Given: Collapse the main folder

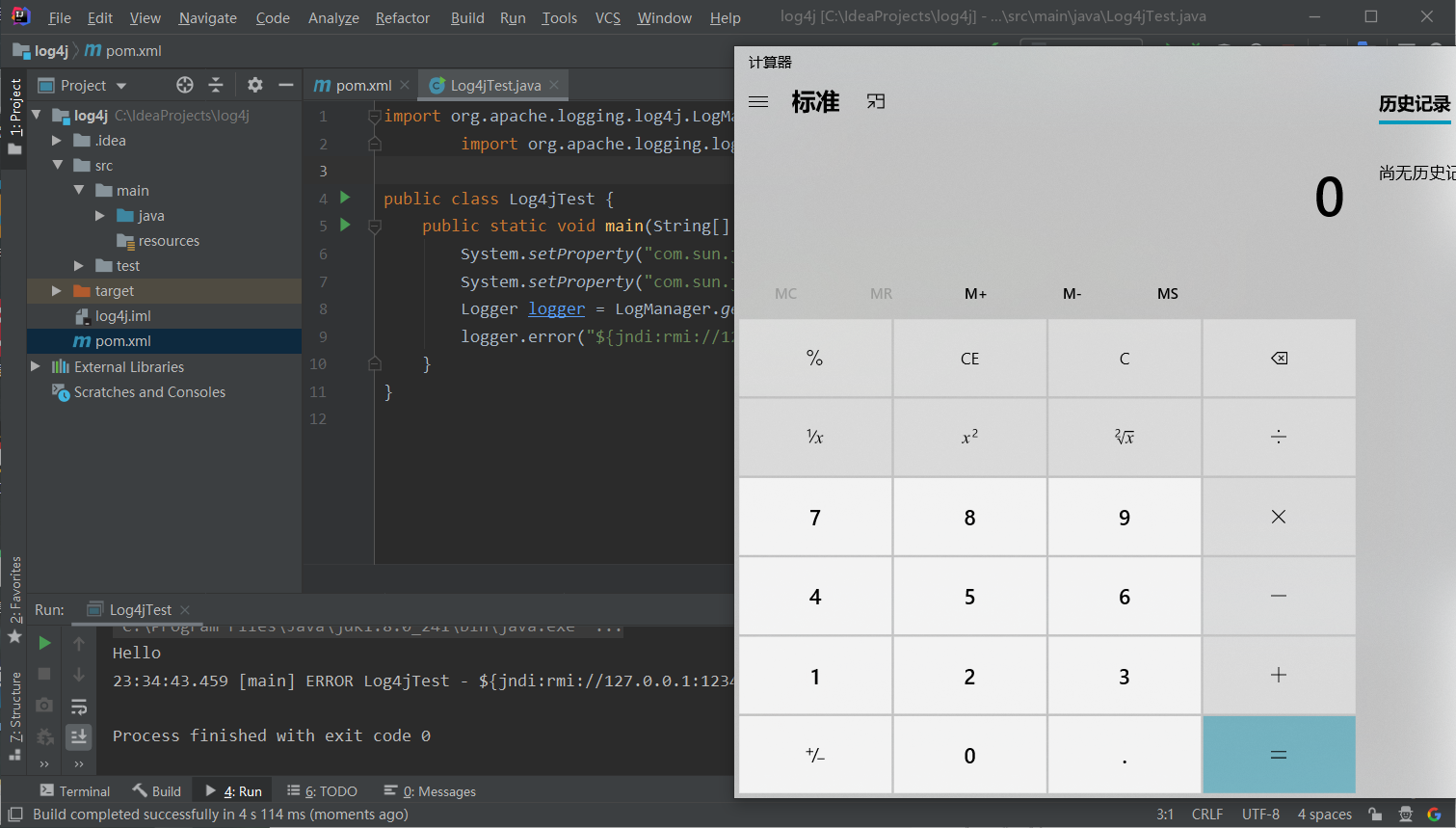Looking at the screenshot, I should pyautogui.click(x=79, y=190).
